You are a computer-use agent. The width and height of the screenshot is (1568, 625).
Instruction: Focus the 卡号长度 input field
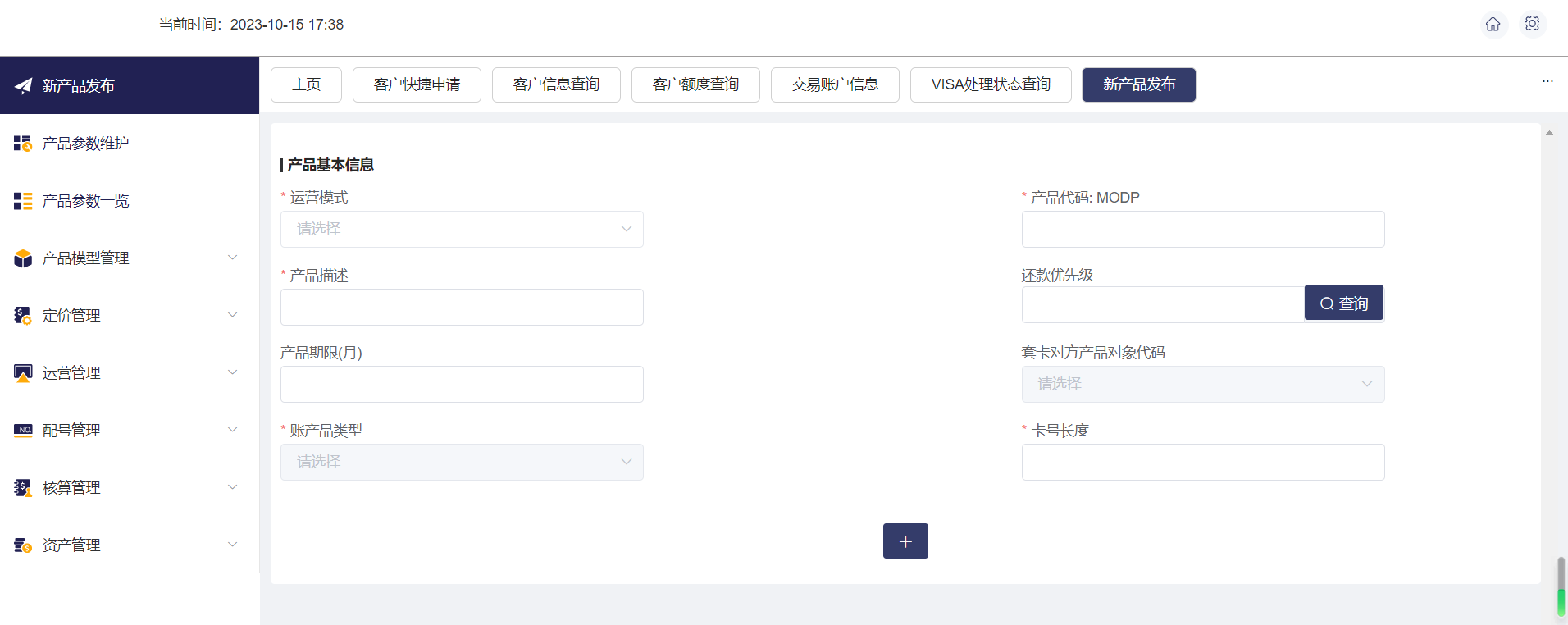(x=1203, y=462)
